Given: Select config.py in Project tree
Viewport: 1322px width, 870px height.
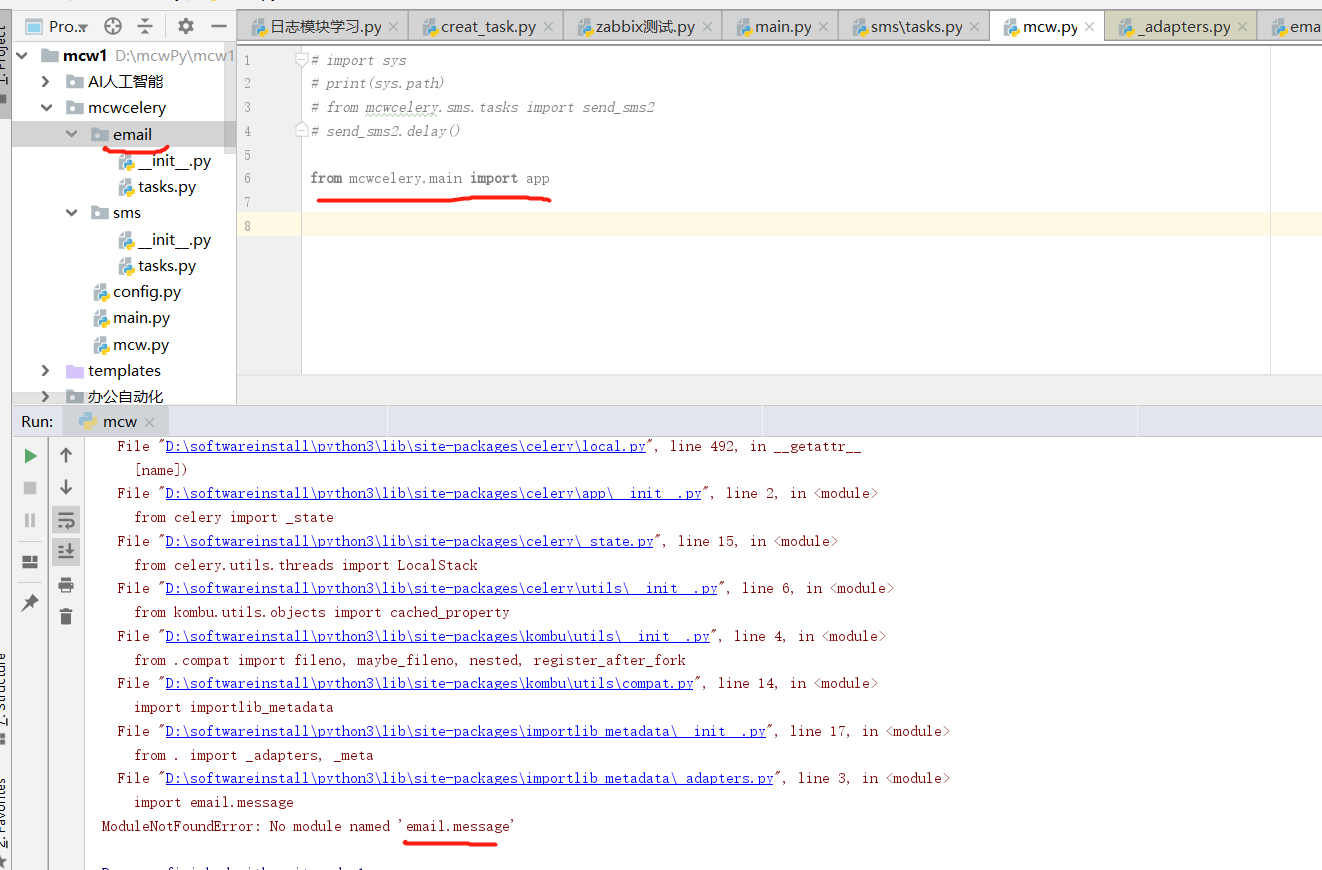Looking at the screenshot, I should (137, 292).
